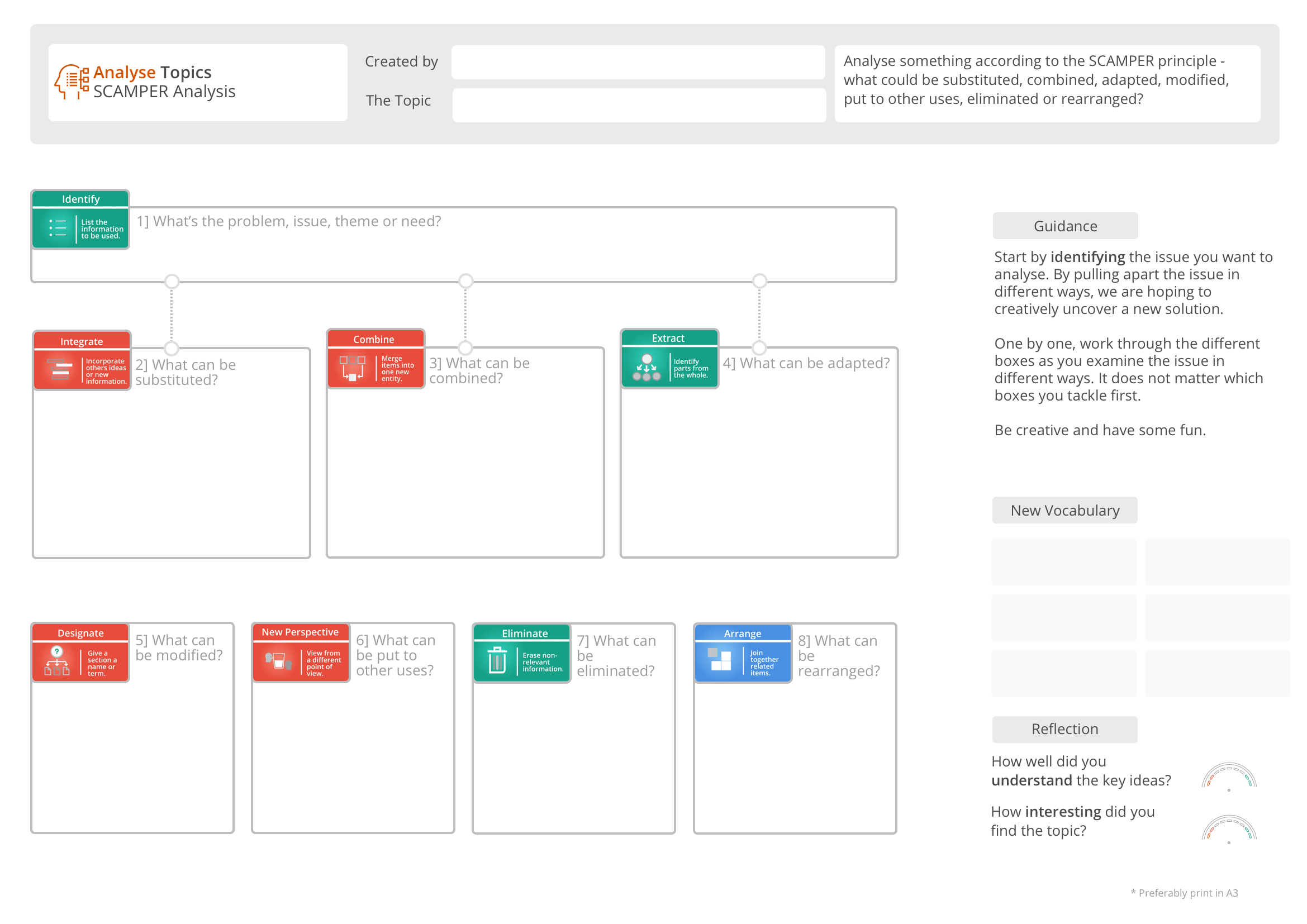Click the New Vocabulary header
The width and height of the screenshot is (1307, 924).
click(1064, 510)
